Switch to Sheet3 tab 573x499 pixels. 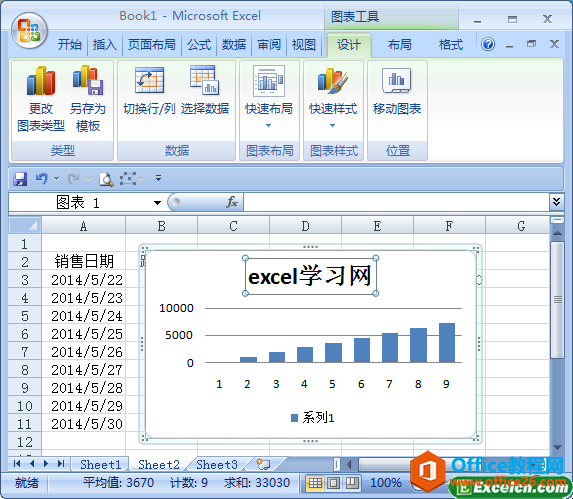217,465
